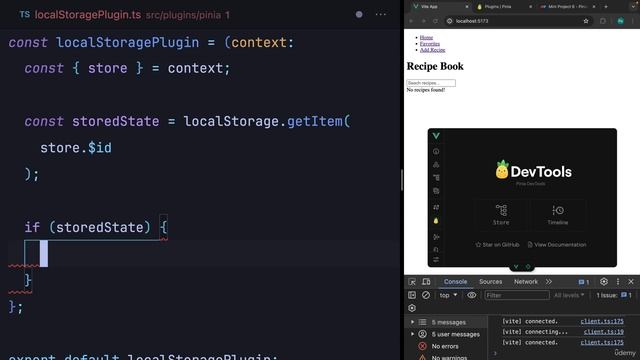
Task: Open Chrome DevTools settings gear
Action: (x=604, y=282)
